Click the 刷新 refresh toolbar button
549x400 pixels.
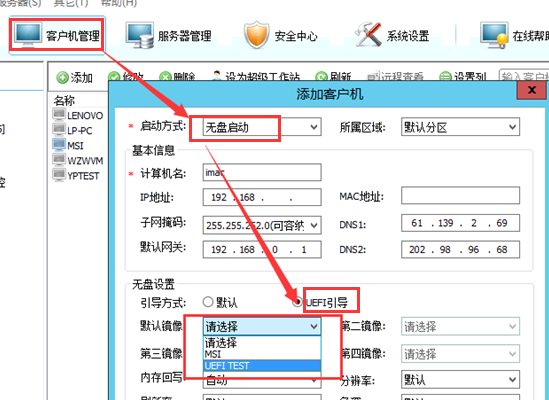pyautogui.click(x=333, y=76)
